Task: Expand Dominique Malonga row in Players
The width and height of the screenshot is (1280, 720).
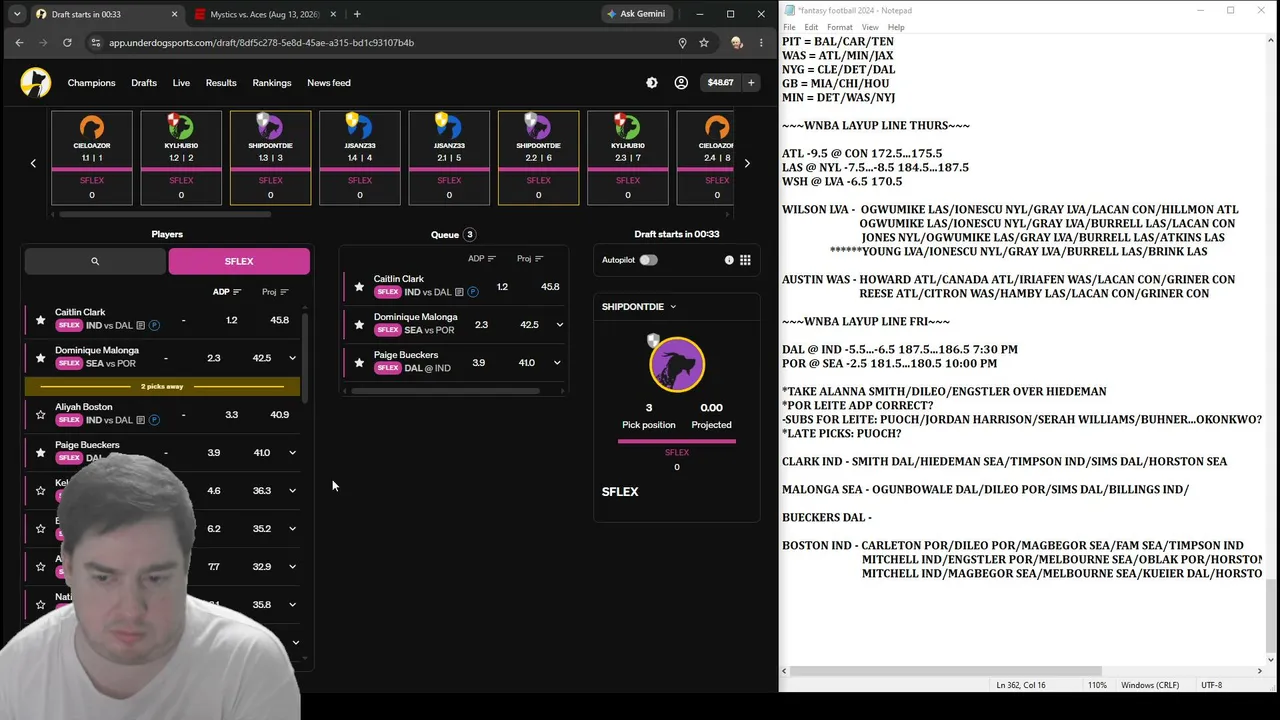Action: (x=292, y=358)
